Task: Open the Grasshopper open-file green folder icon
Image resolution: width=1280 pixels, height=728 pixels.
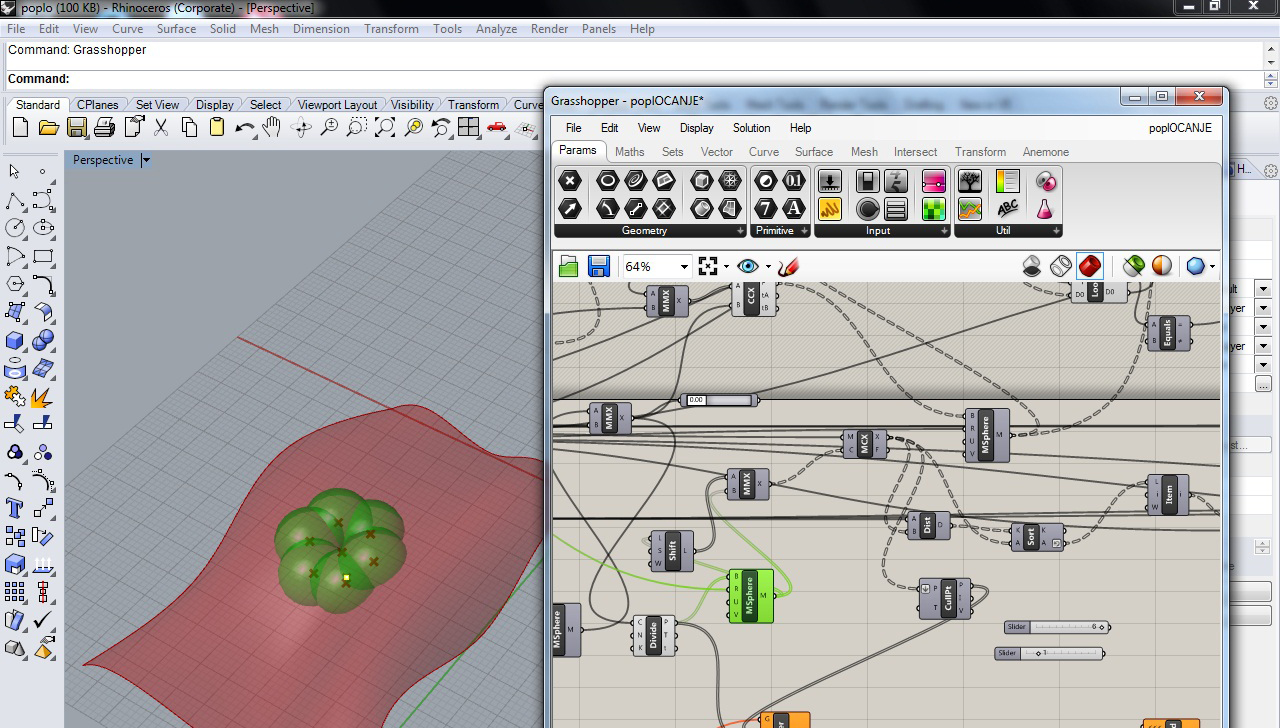Action: point(569,266)
